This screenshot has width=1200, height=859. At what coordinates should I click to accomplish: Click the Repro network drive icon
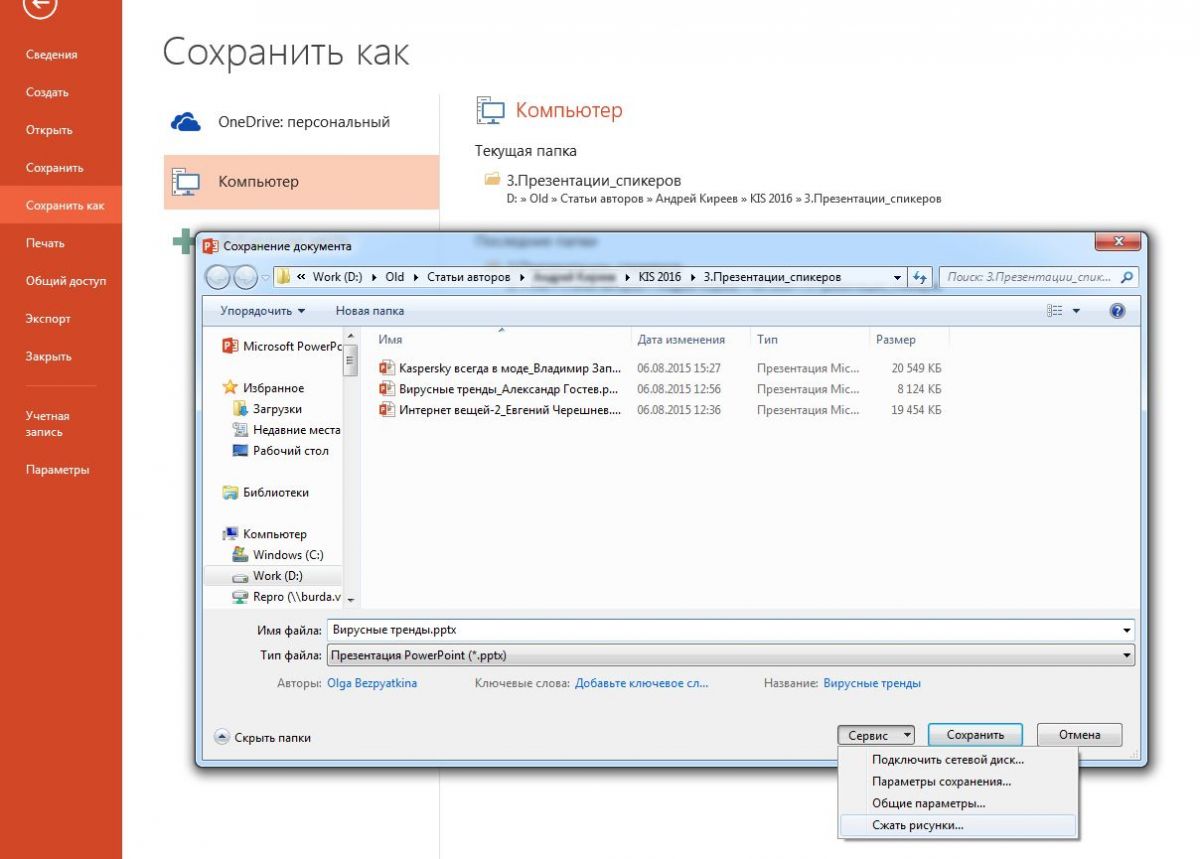pyautogui.click(x=240, y=597)
